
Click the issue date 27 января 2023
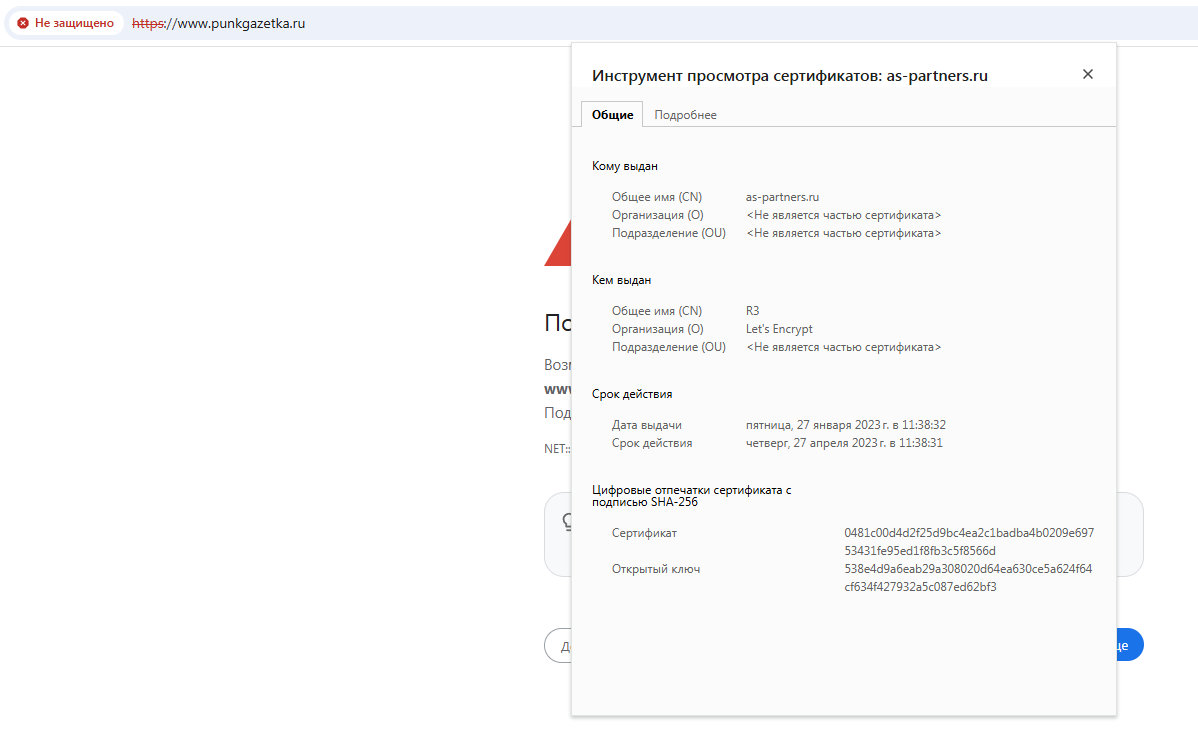click(845, 425)
